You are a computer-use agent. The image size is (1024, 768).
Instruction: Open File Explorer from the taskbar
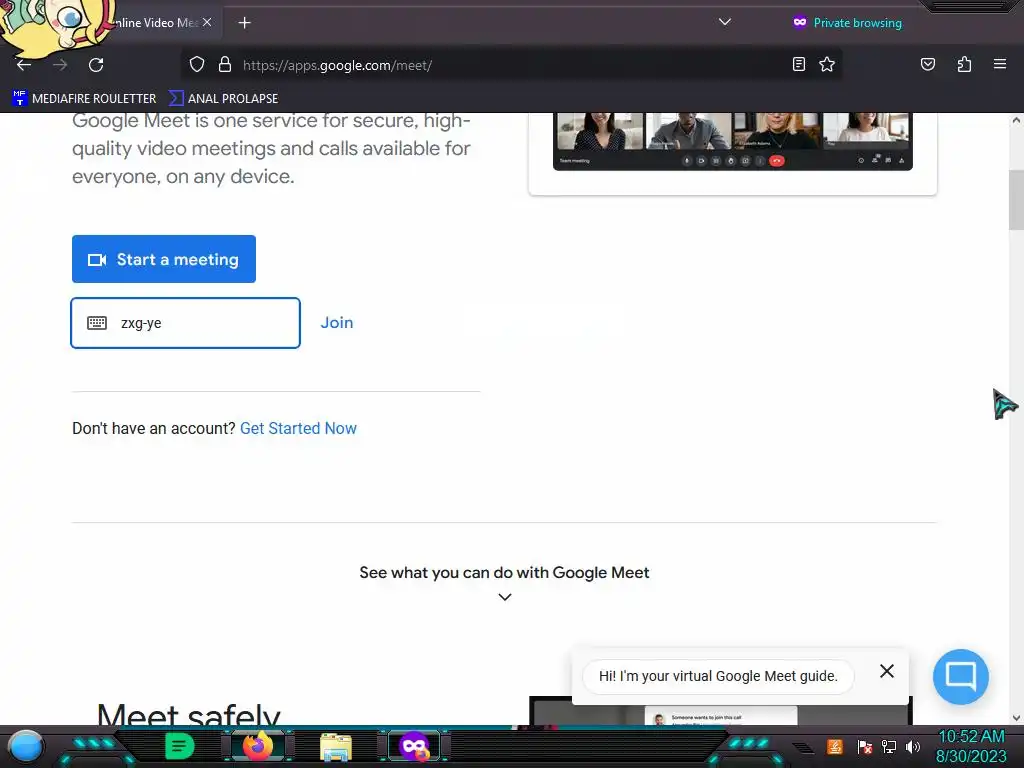click(336, 746)
